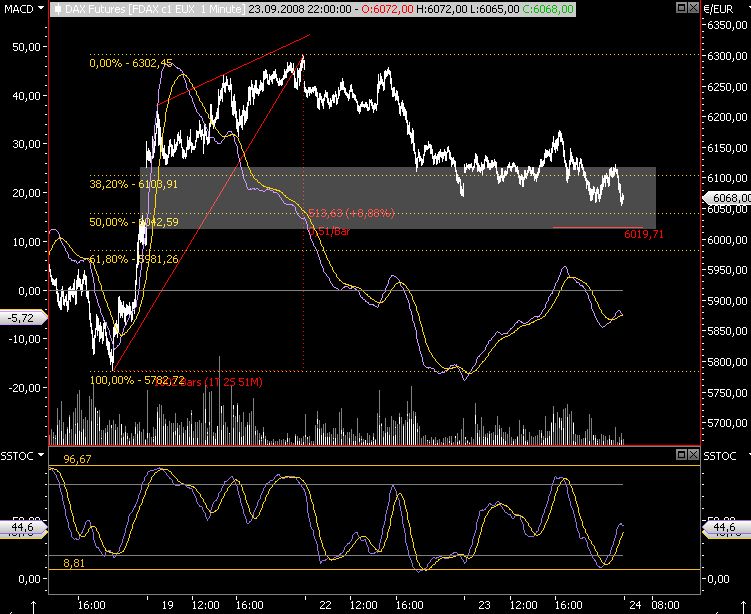Click the Fibonacci label 38,20% - 6103,91
This screenshot has height=614, width=751.
click(134, 184)
